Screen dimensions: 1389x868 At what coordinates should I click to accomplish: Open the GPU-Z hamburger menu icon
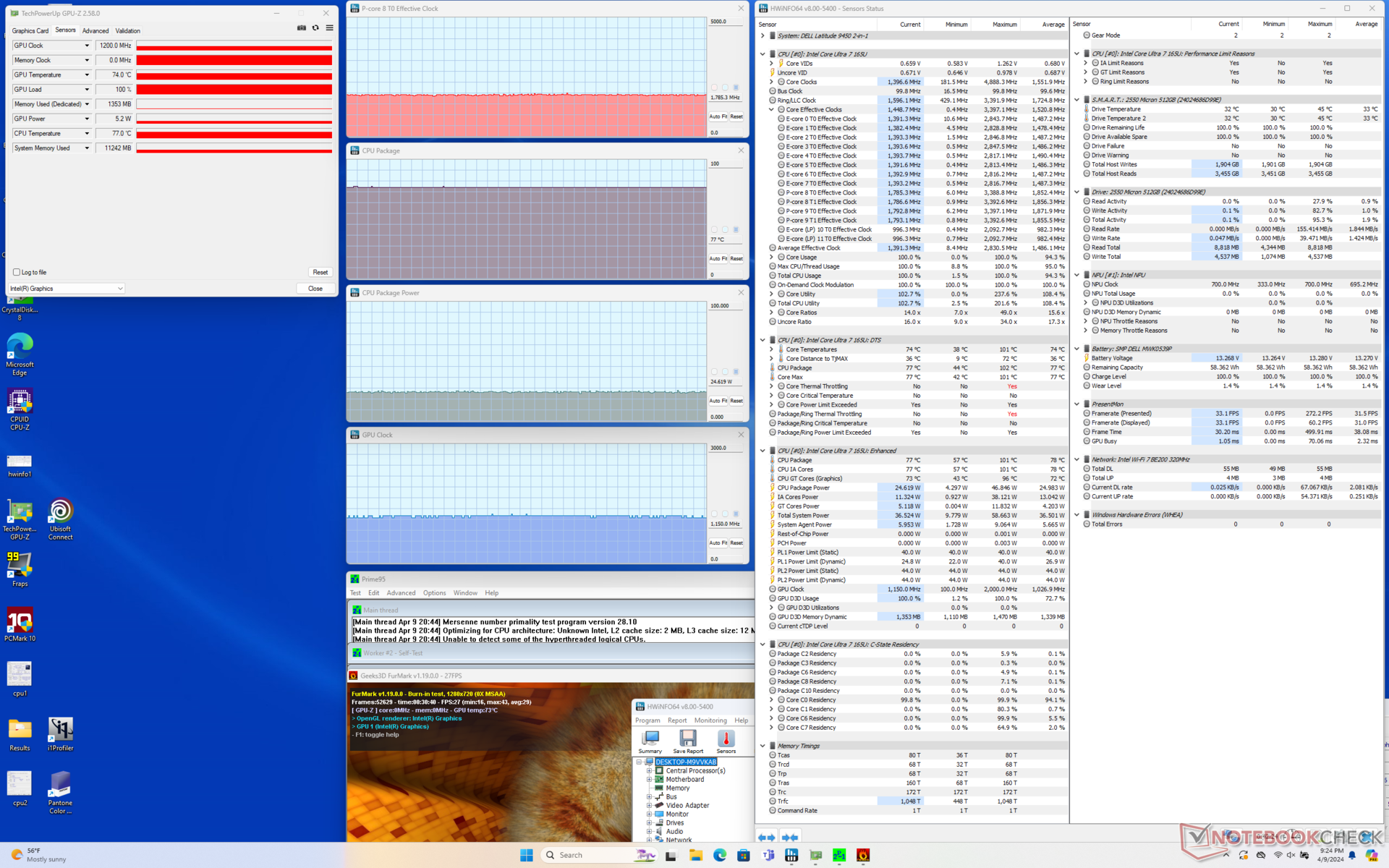click(x=329, y=28)
